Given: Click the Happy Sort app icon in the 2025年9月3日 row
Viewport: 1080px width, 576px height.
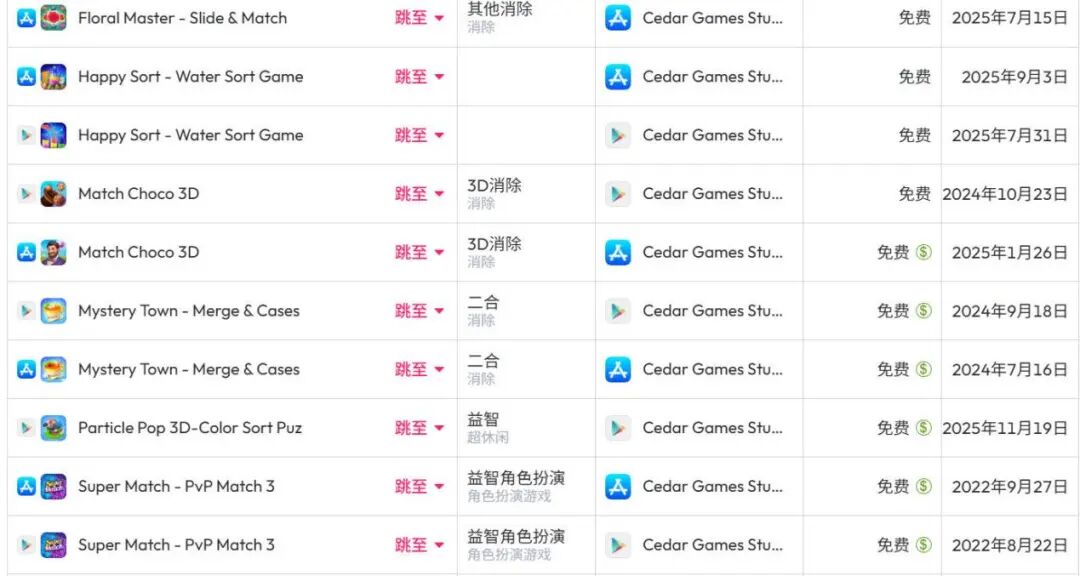Looking at the screenshot, I should 53,76.
